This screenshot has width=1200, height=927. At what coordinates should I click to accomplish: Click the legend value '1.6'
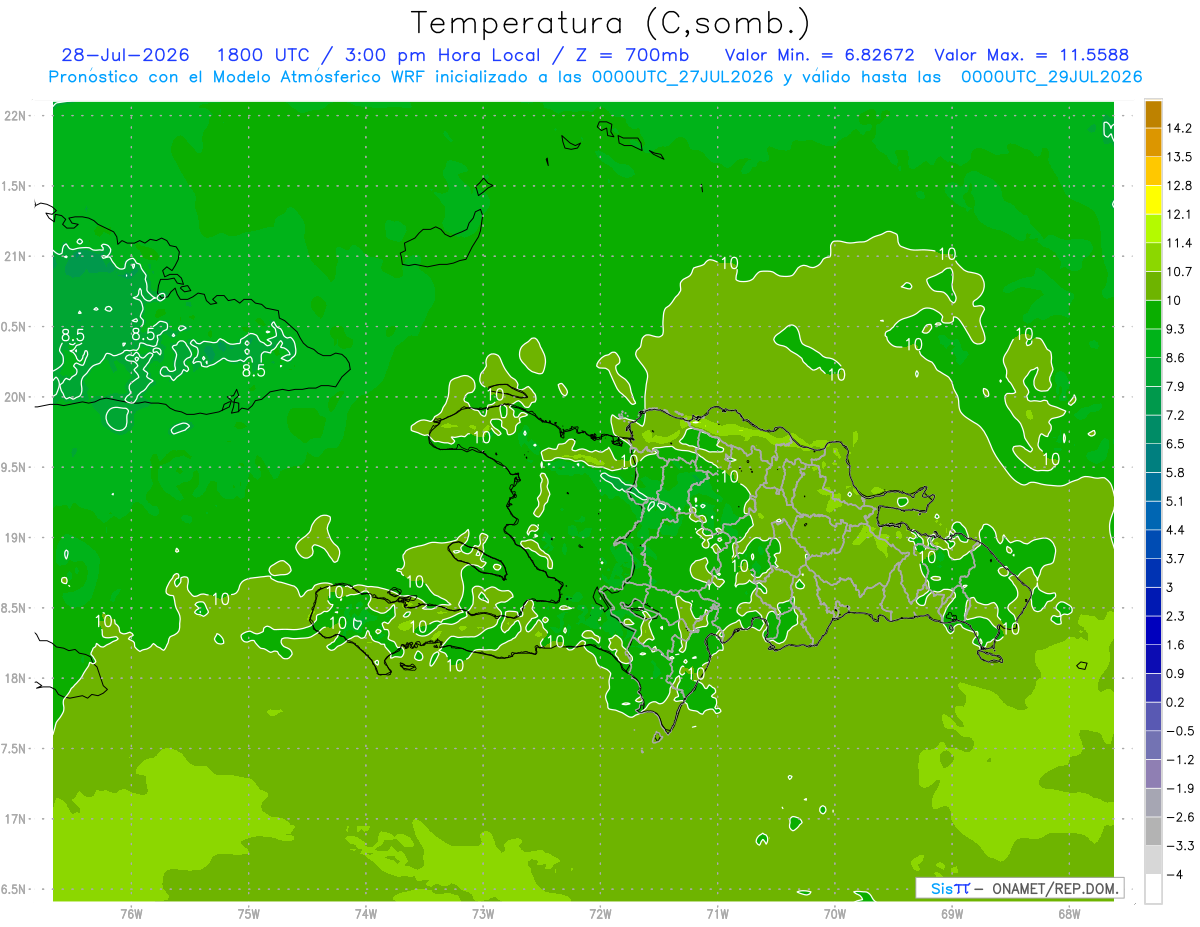pyautogui.click(x=1176, y=645)
